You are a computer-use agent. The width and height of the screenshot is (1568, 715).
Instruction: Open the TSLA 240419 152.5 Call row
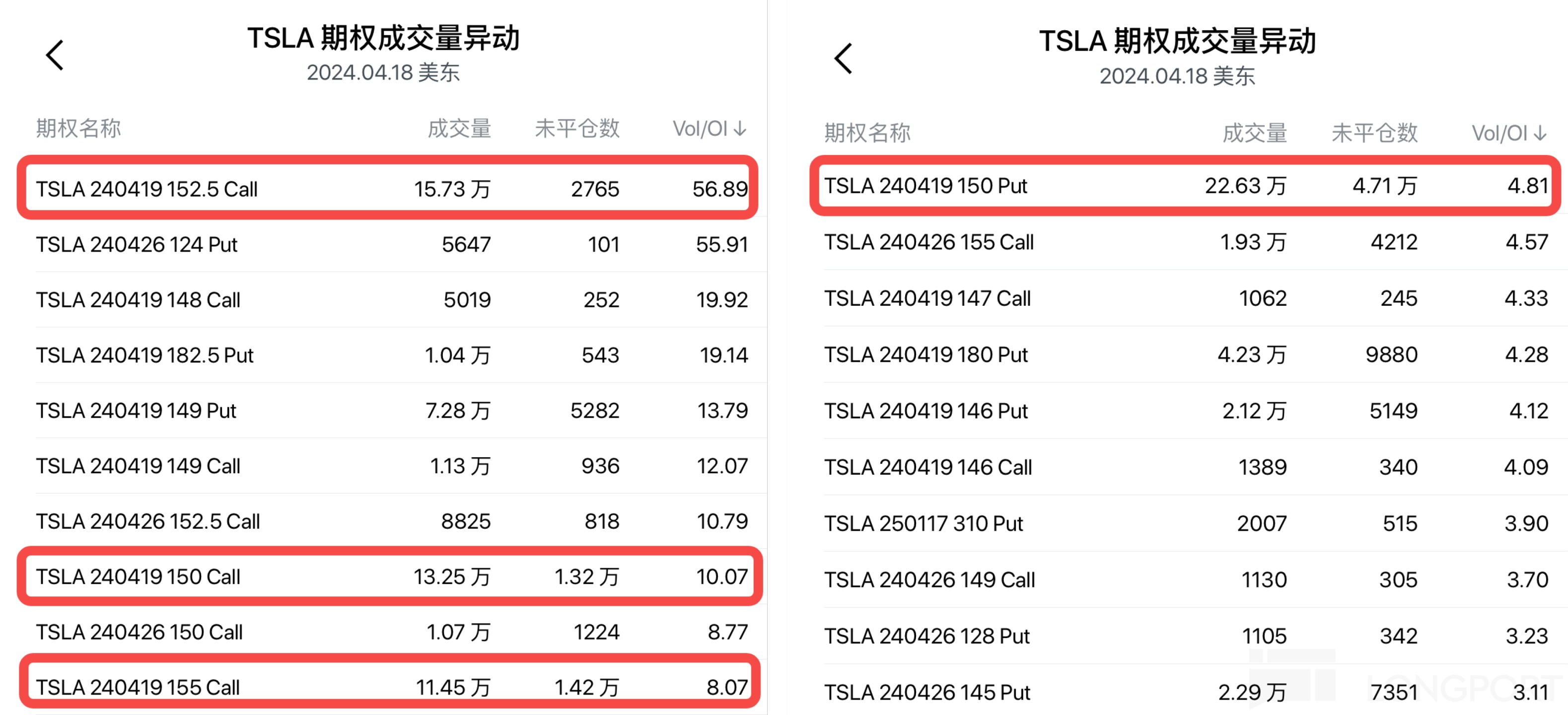[146, 189]
